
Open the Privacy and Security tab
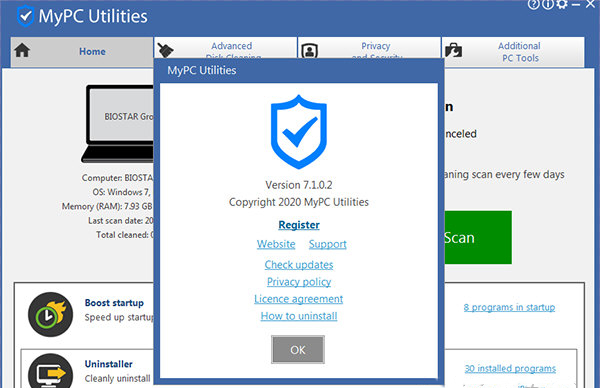point(369,48)
